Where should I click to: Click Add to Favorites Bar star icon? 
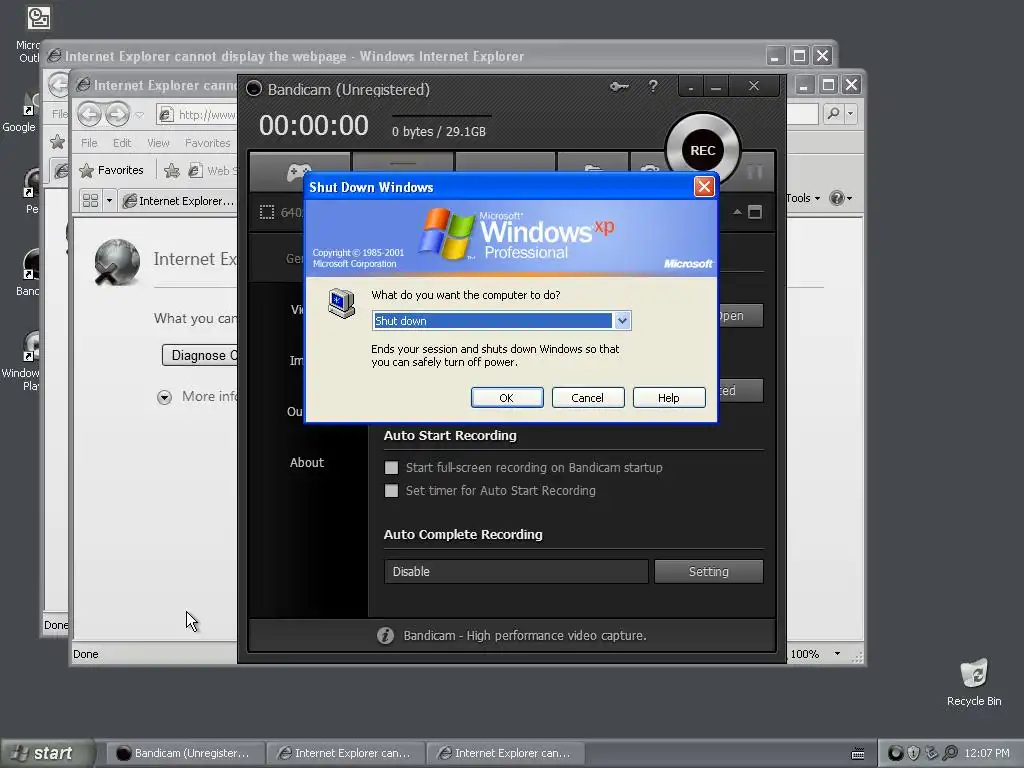(172, 170)
